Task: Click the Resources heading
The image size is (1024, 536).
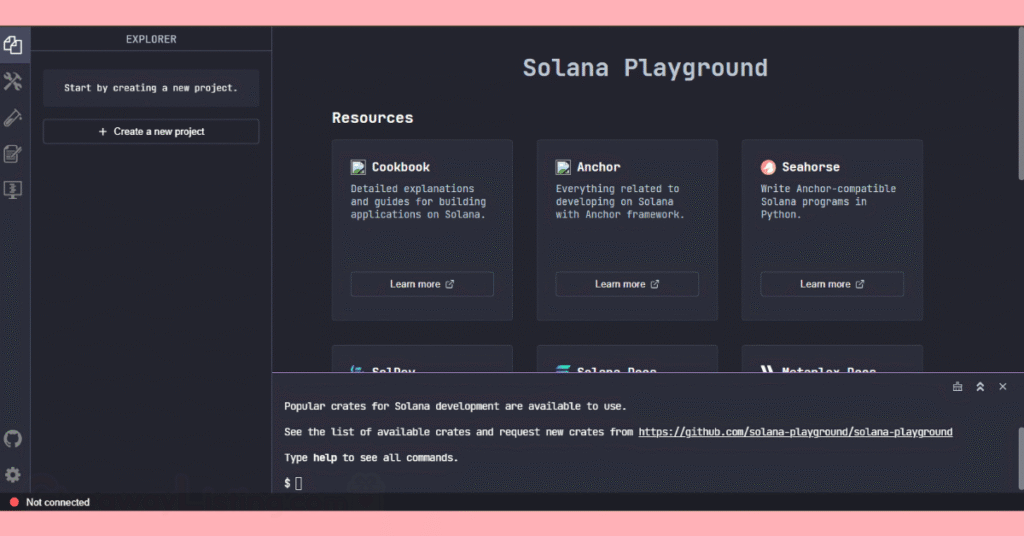Action: (x=372, y=118)
